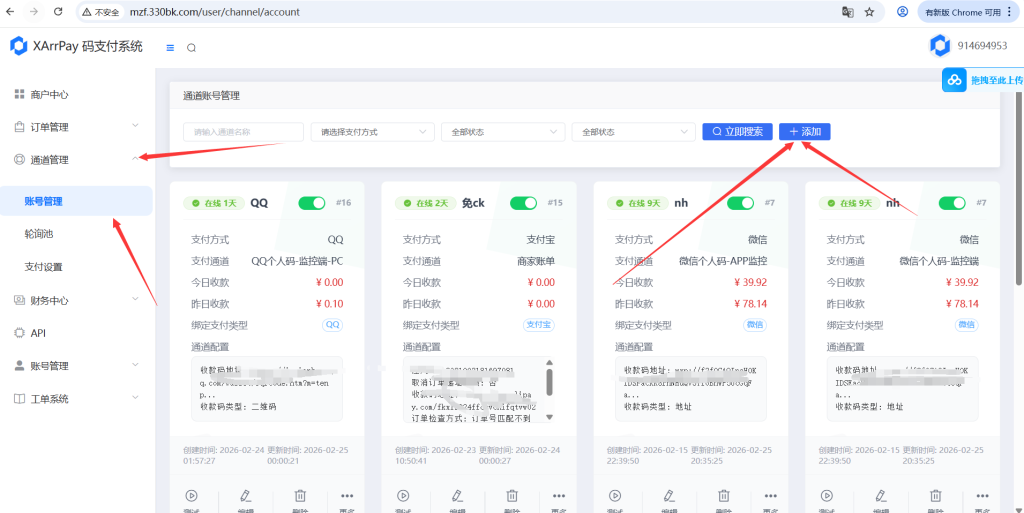Bookmark this page with the star icon
Image resolution: width=1024 pixels, height=513 pixels.
click(x=869, y=12)
